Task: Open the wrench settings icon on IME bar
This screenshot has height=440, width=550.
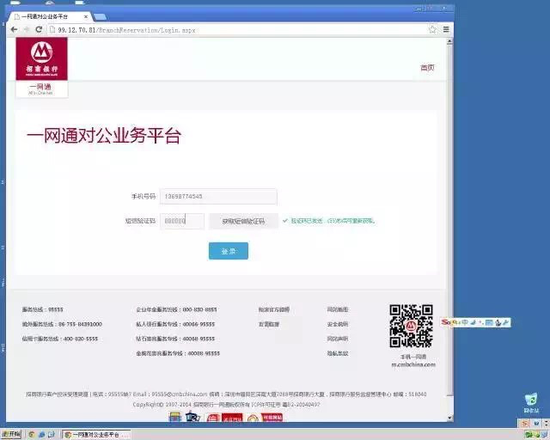Action: coord(505,322)
